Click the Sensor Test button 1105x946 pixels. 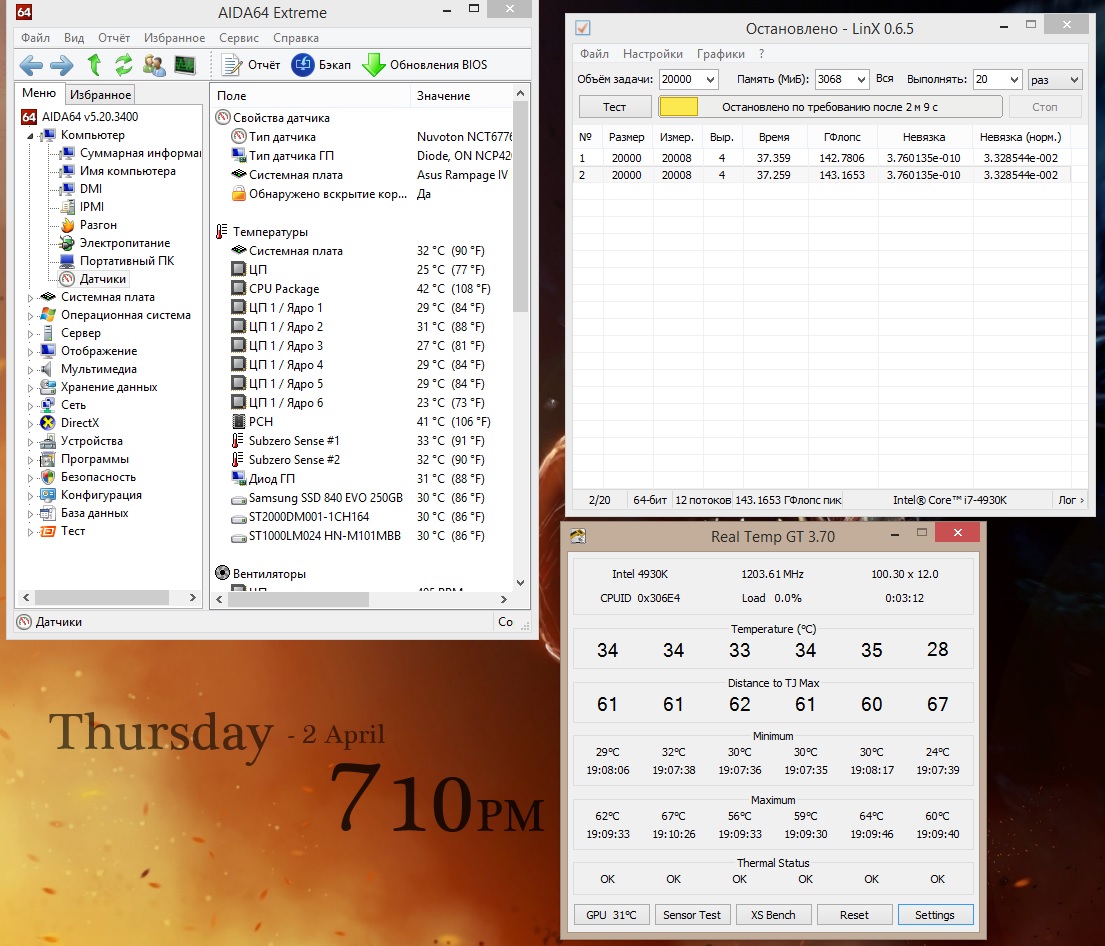point(691,914)
